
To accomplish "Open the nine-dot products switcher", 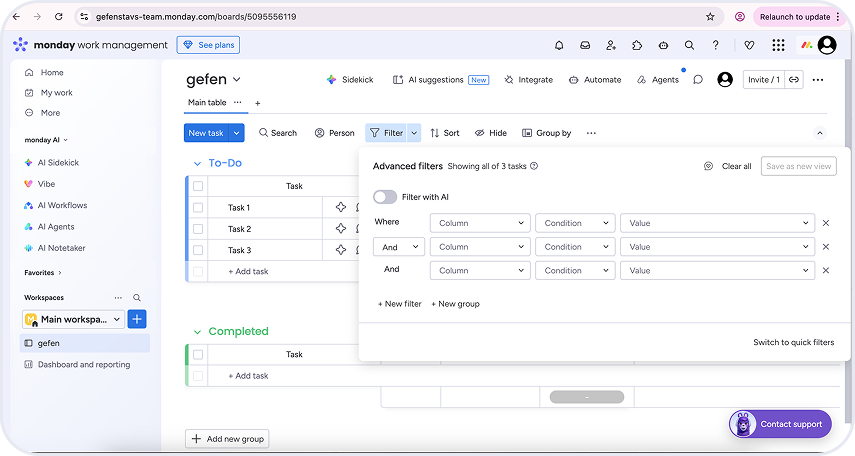I will click(x=778, y=45).
